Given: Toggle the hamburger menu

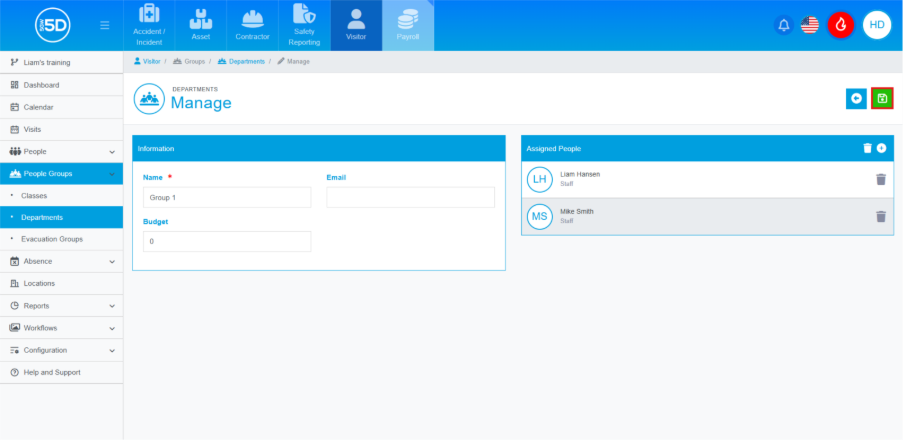Looking at the screenshot, I should tap(105, 25).
